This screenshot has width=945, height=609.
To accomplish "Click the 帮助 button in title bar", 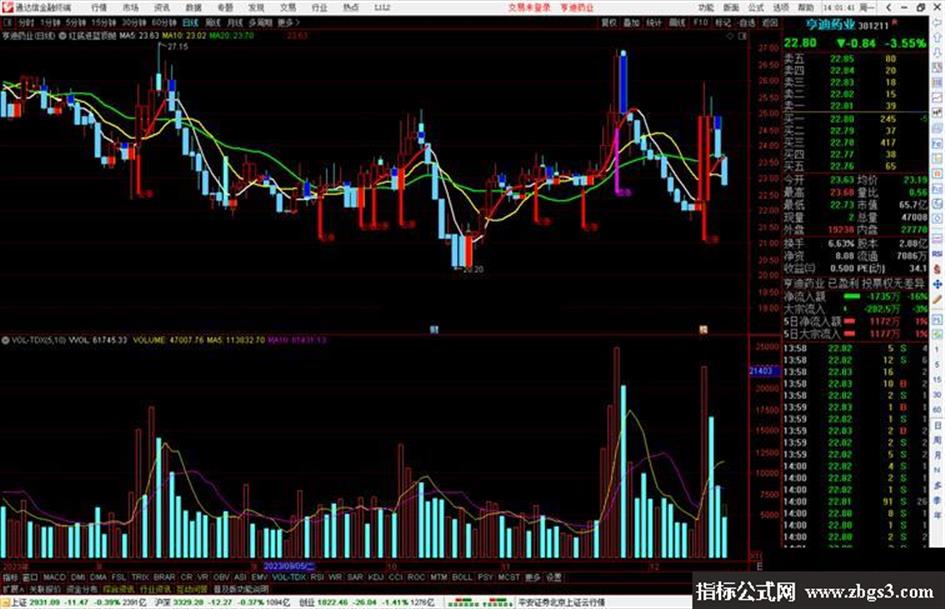I will (806, 7).
